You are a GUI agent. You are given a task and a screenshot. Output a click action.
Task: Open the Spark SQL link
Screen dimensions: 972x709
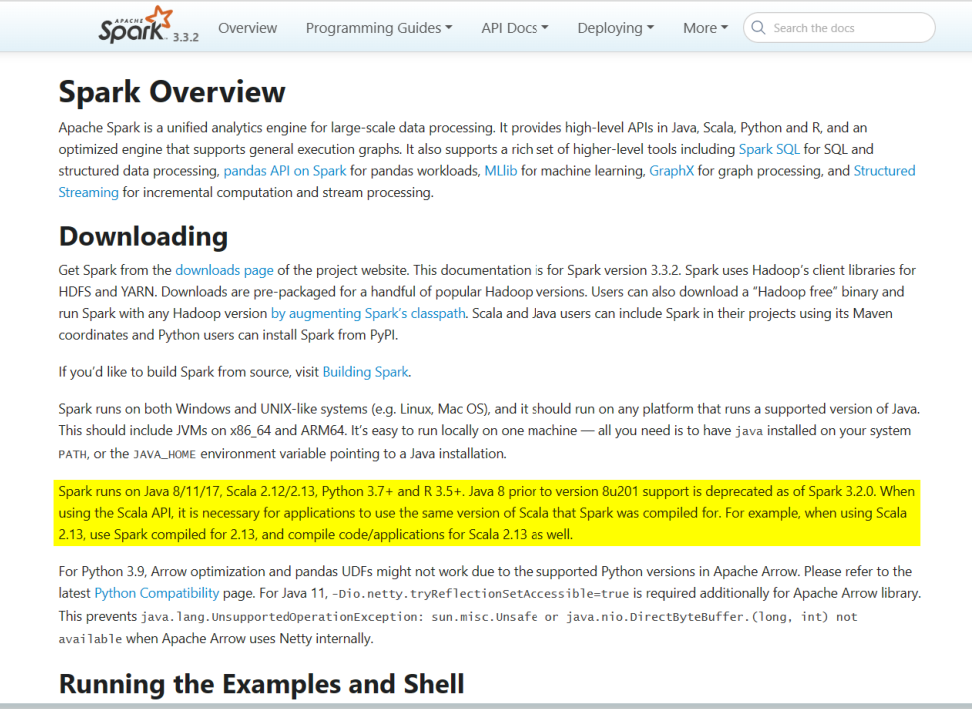[769, 149]
